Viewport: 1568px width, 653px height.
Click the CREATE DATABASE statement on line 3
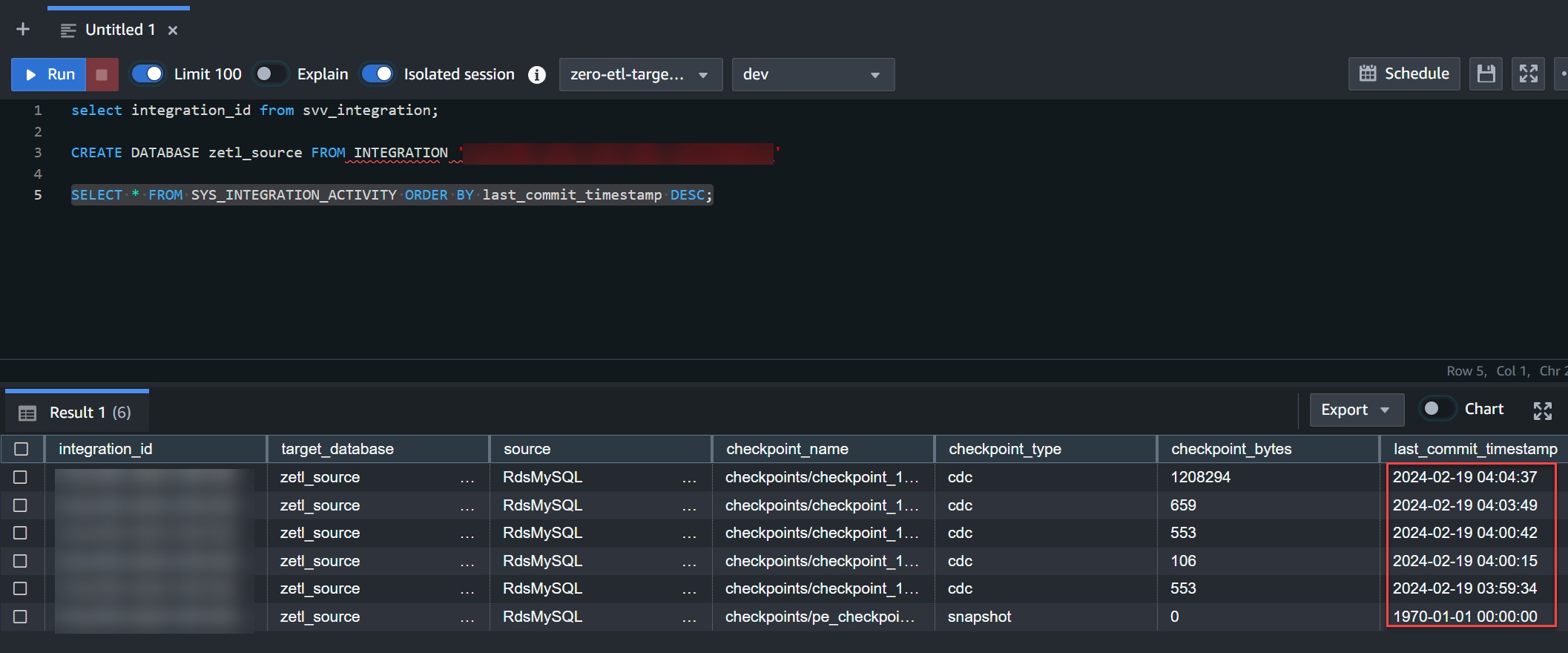tap(425, 153)
